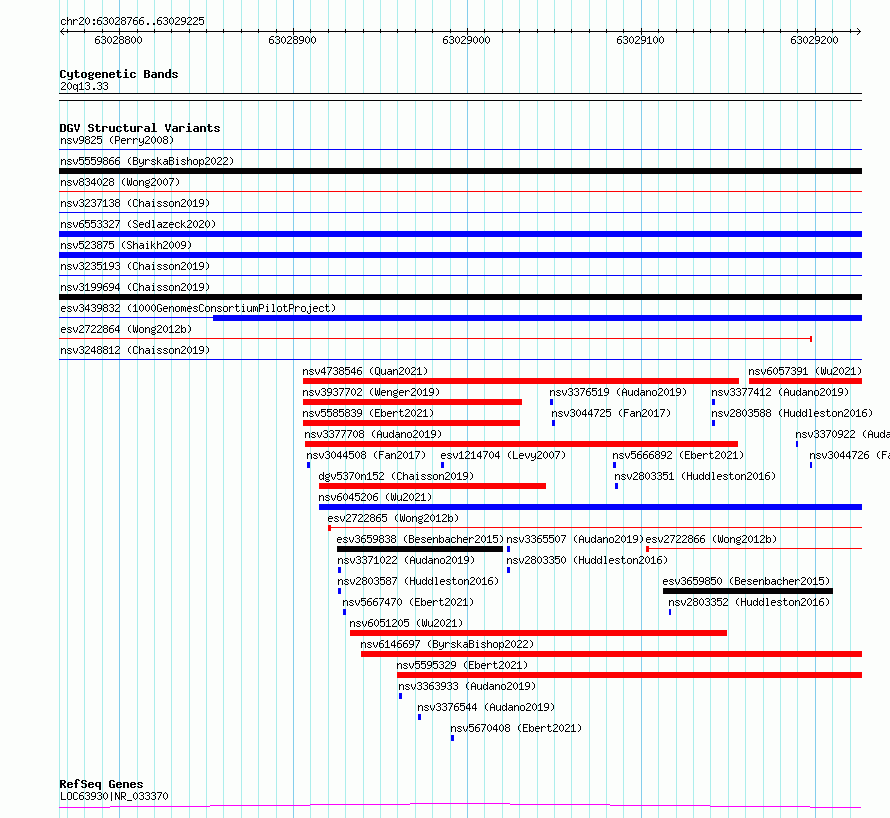The height and width of the screenshot is (818, 890).
Task: Select nsv5666892 (Ebert2021) variant label
Action: click(x=678, y=455)
